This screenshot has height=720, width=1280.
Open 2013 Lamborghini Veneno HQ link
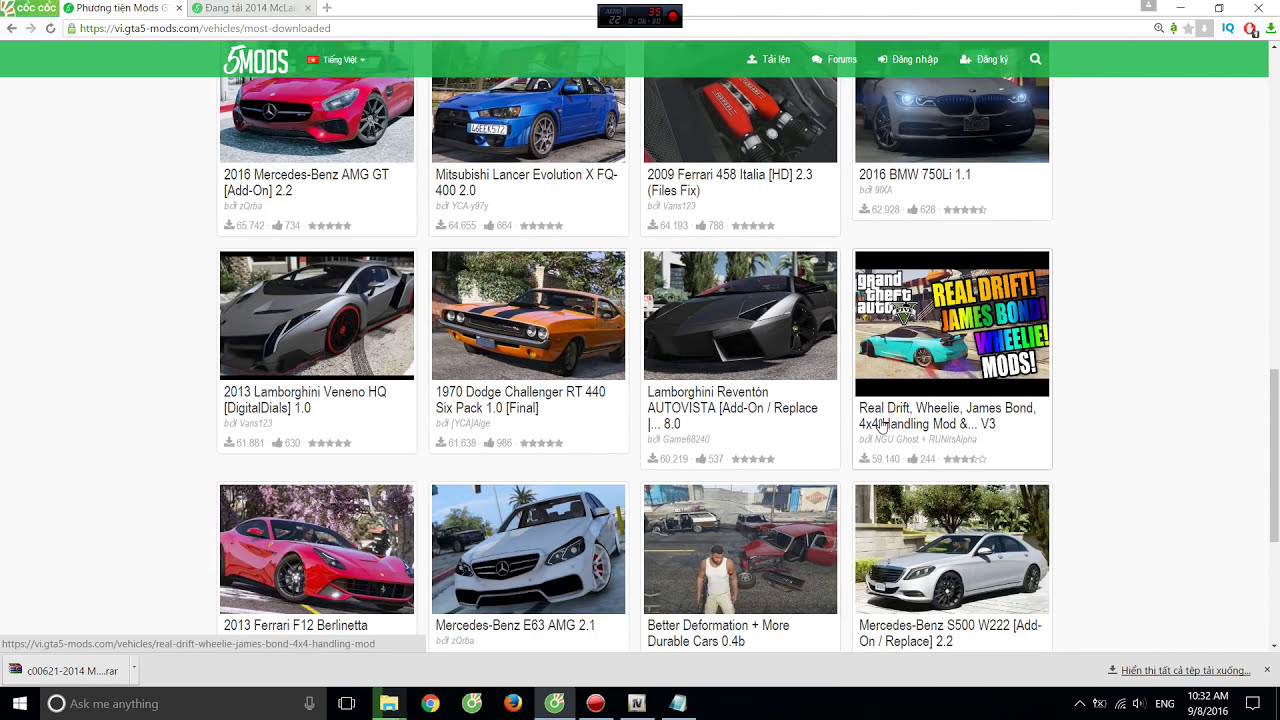[305, 400]
